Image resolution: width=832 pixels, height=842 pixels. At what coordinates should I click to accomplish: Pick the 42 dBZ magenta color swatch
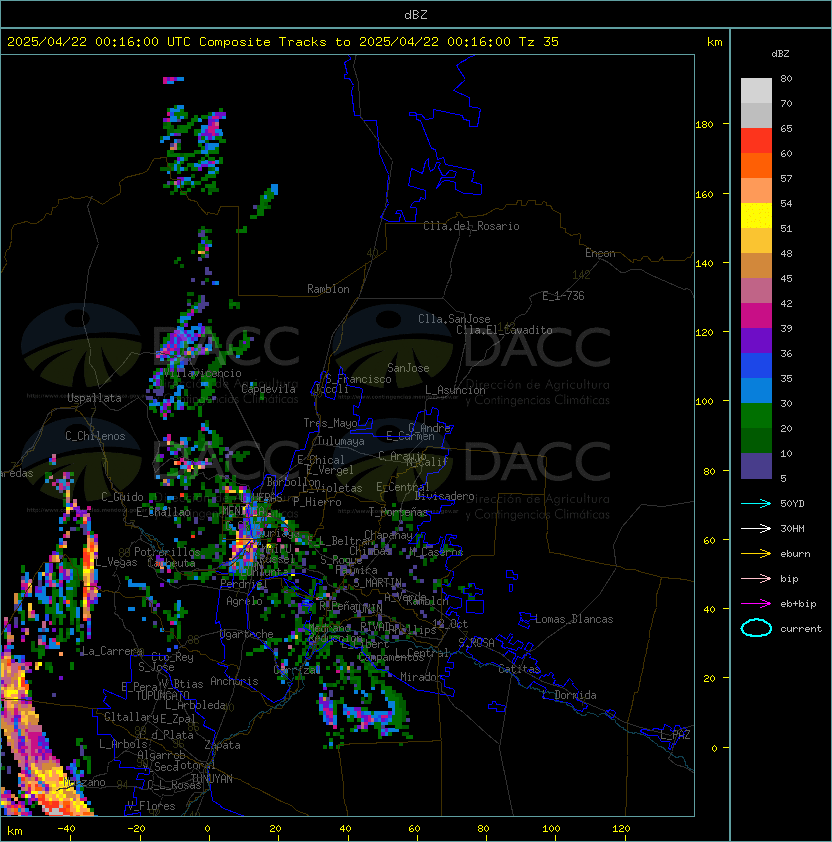pos(756,316)
